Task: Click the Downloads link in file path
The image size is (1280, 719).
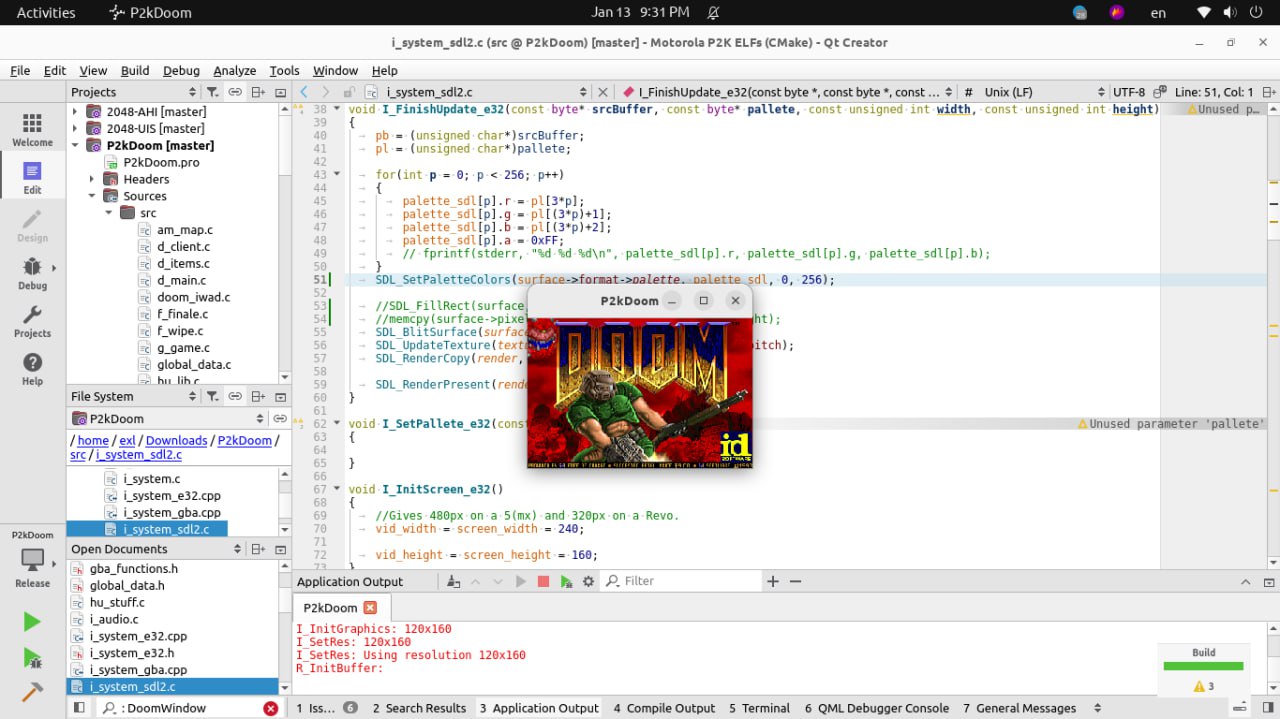Action: click(x=176, y=440)
